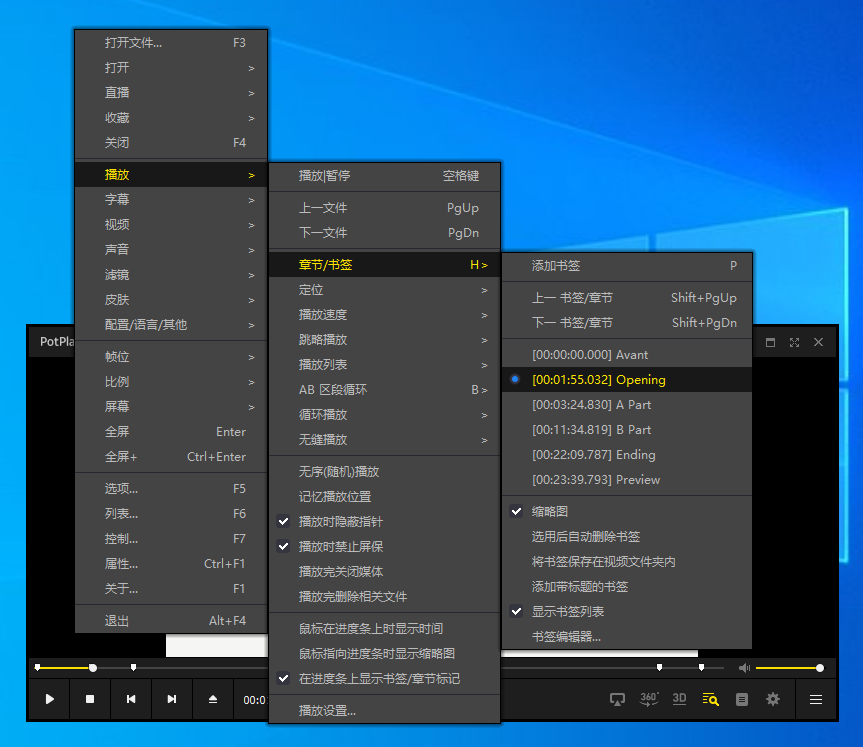
Task: Enable 无序(随机)播放
Action: pyautogui.click(x=384, y=472)
